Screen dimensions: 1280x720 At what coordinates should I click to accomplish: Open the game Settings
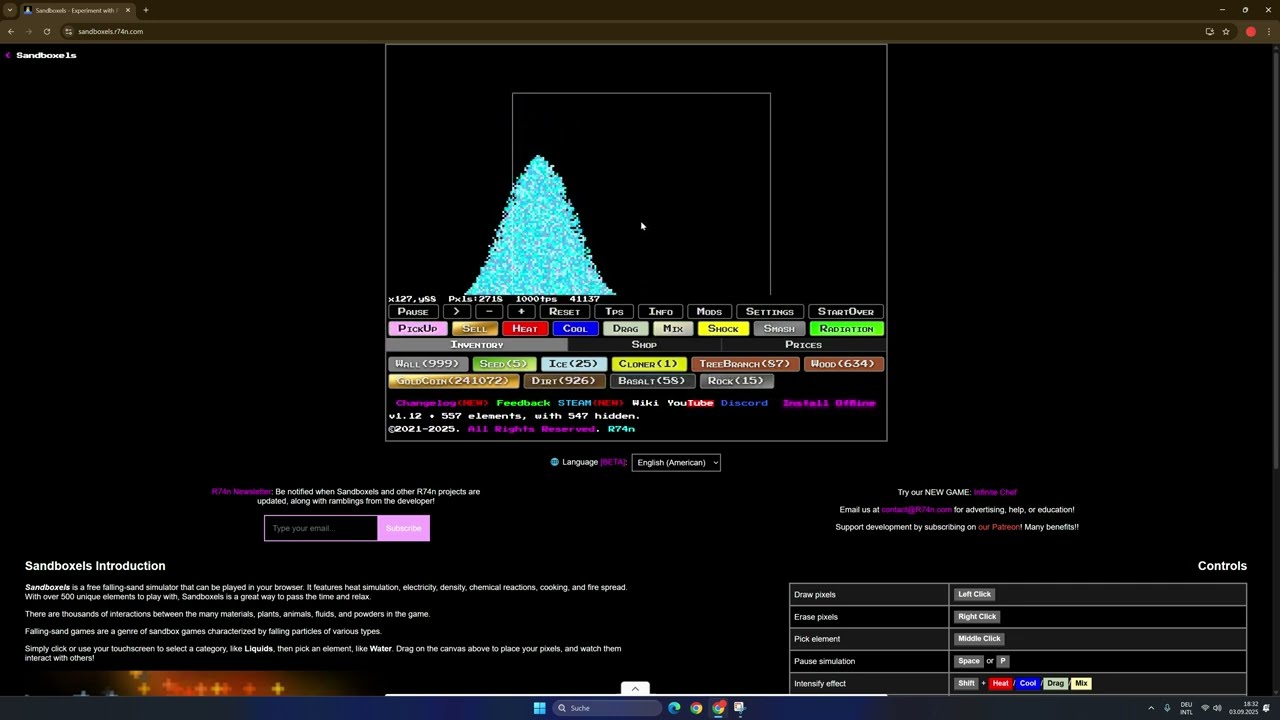coord(769,312)
